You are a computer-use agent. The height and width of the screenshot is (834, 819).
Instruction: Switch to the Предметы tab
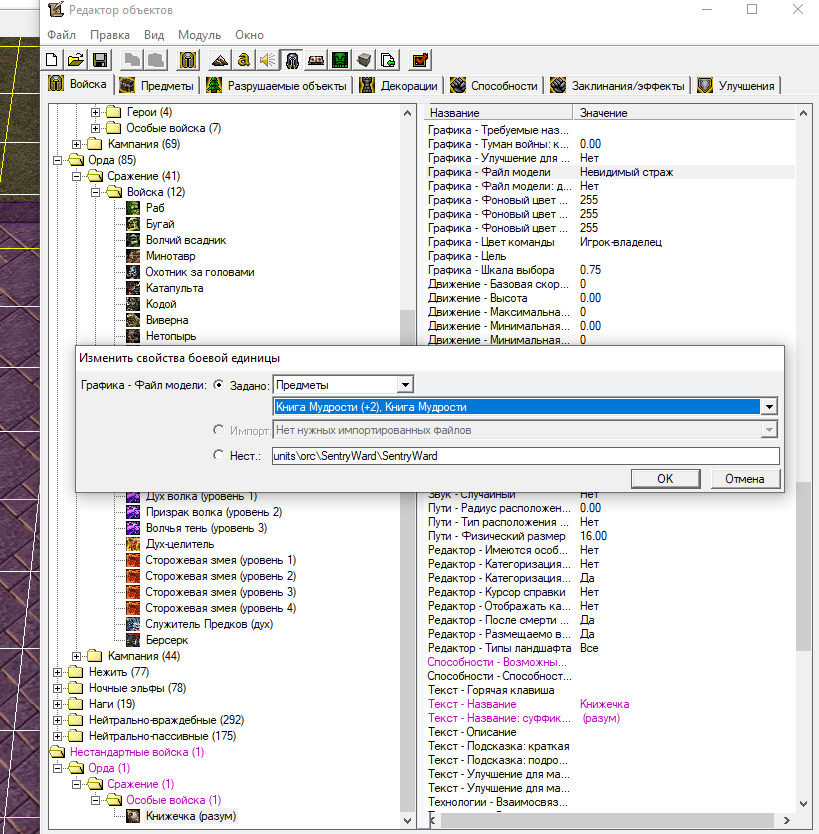coord(157,85)
